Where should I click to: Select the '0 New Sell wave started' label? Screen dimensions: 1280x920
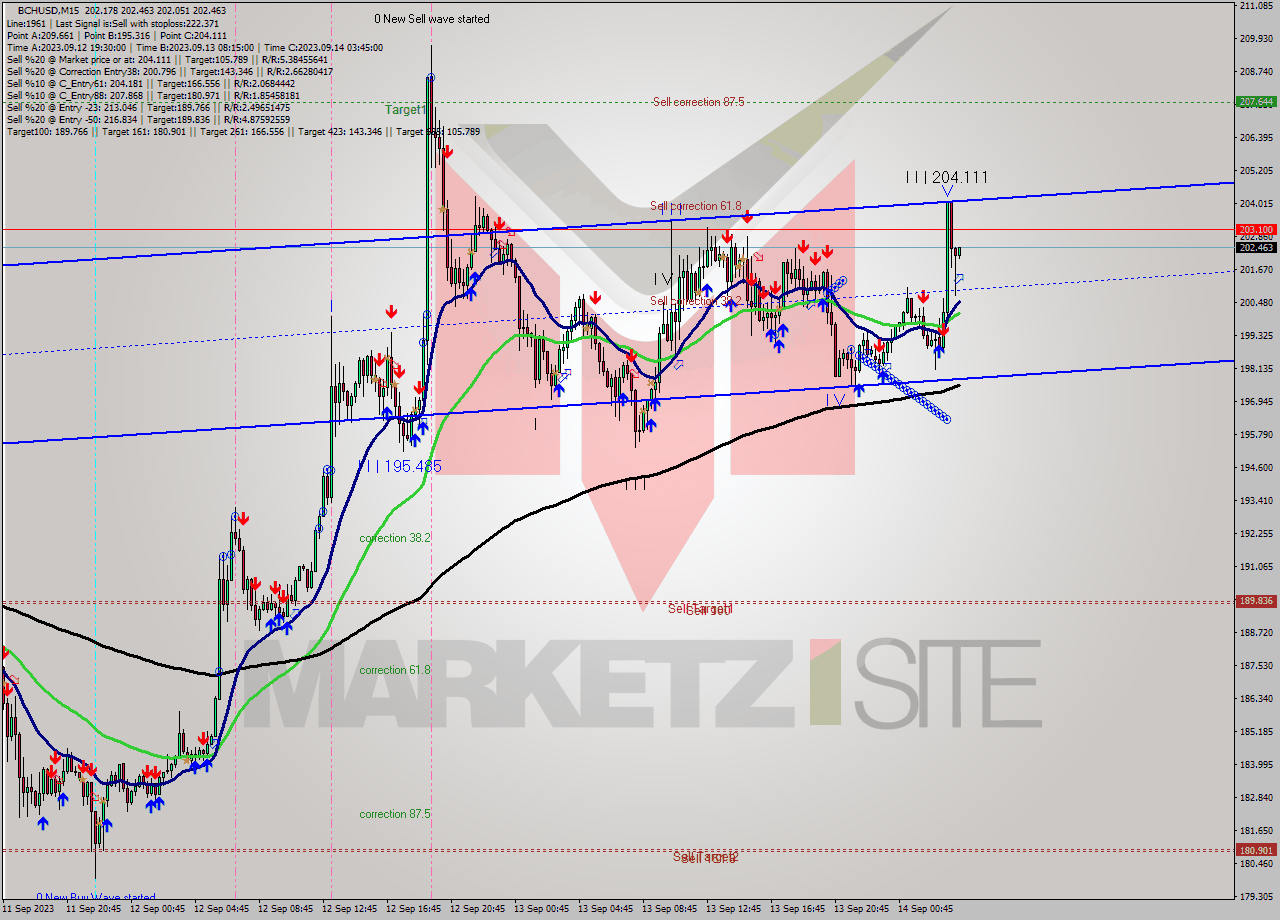point(432,19)
